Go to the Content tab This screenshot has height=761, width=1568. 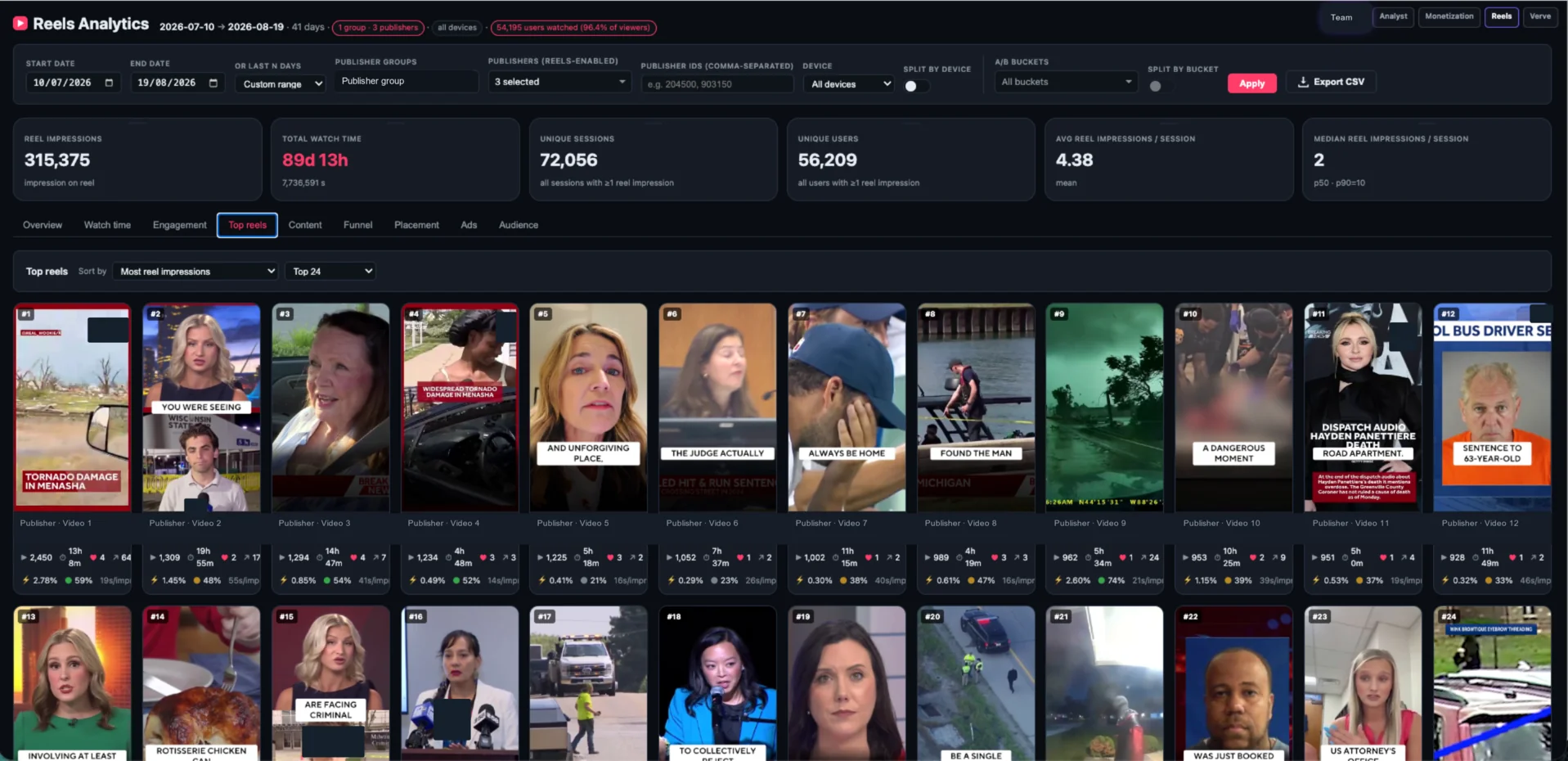tap(305, 225)
